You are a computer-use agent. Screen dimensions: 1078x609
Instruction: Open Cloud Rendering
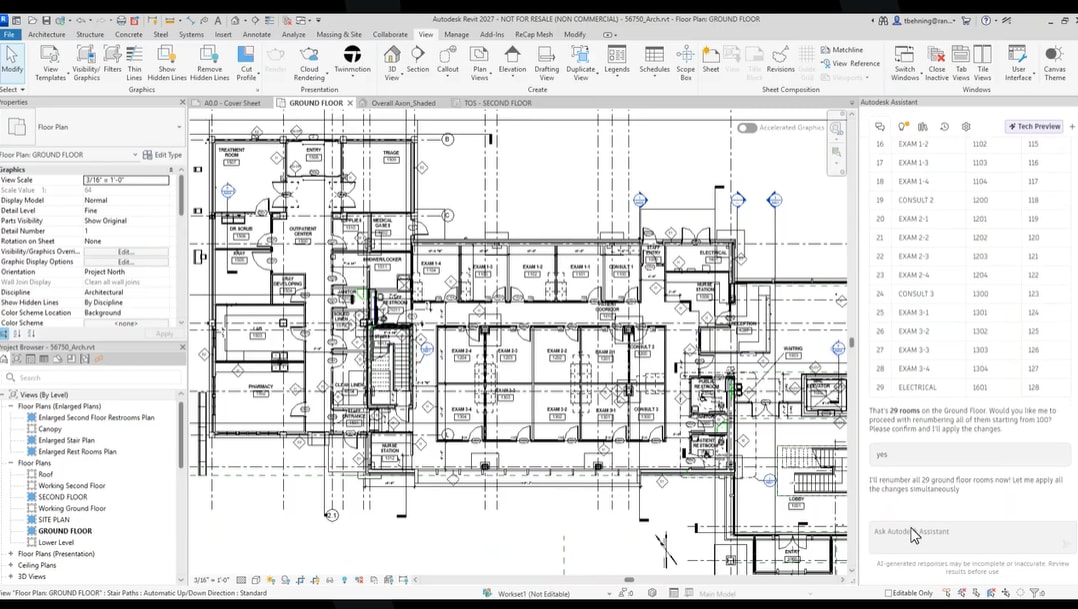(309, 63)
